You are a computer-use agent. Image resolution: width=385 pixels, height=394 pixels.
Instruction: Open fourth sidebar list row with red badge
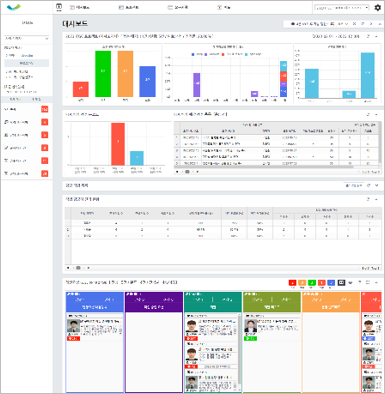[x=26, y=148]
